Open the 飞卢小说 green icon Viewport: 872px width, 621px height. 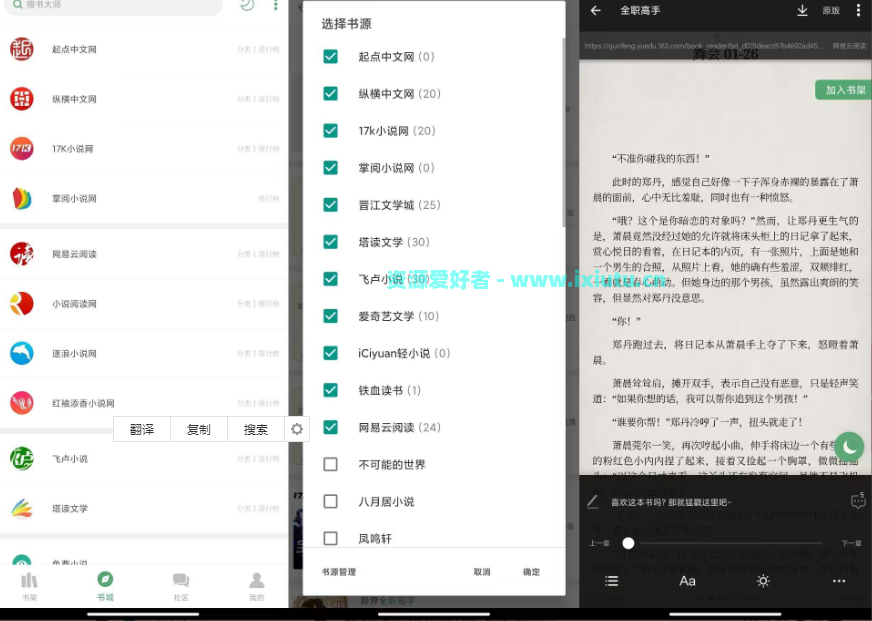(x=22, y=458)
